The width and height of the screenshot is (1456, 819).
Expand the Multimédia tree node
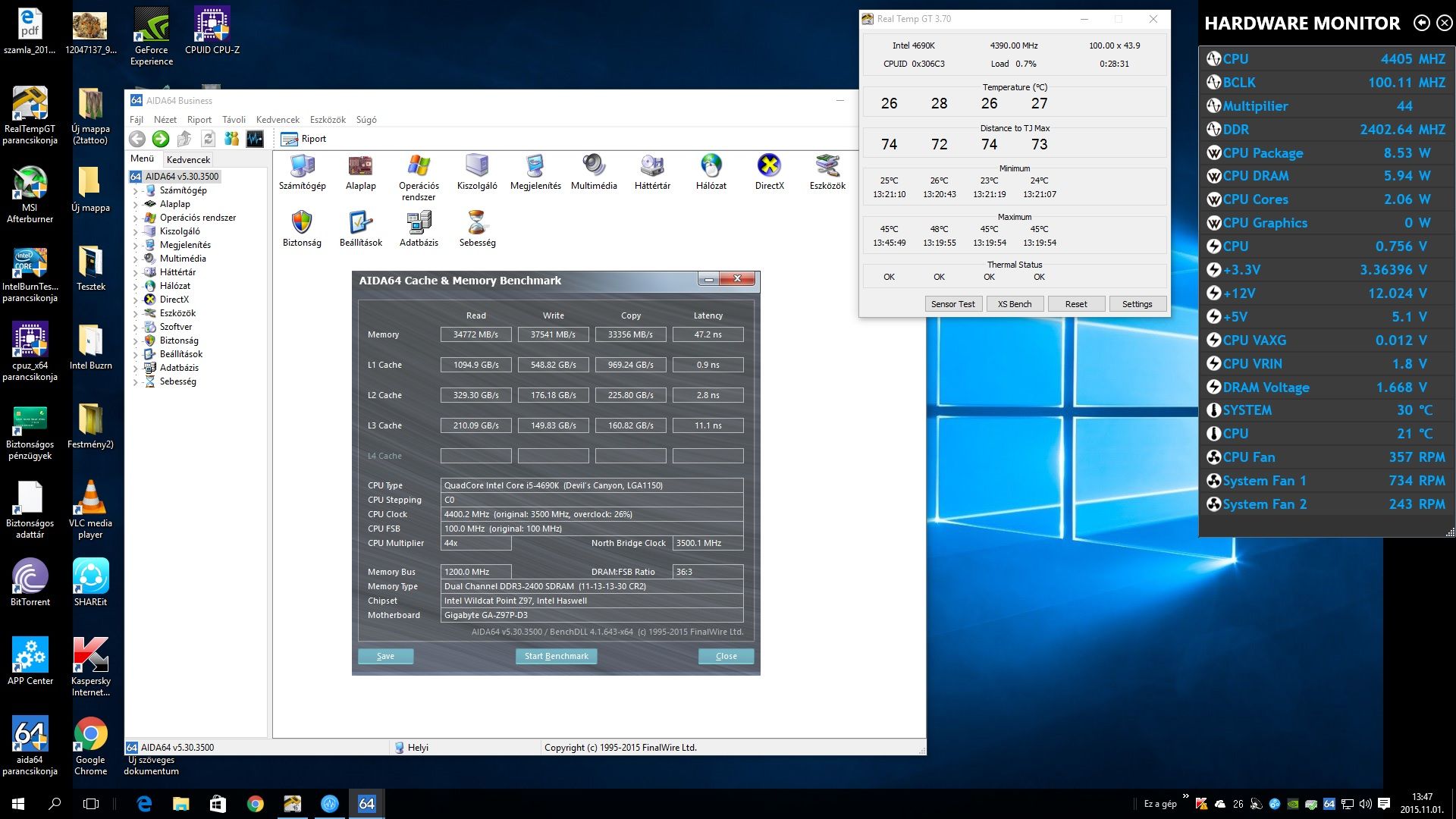click(136, 259)
